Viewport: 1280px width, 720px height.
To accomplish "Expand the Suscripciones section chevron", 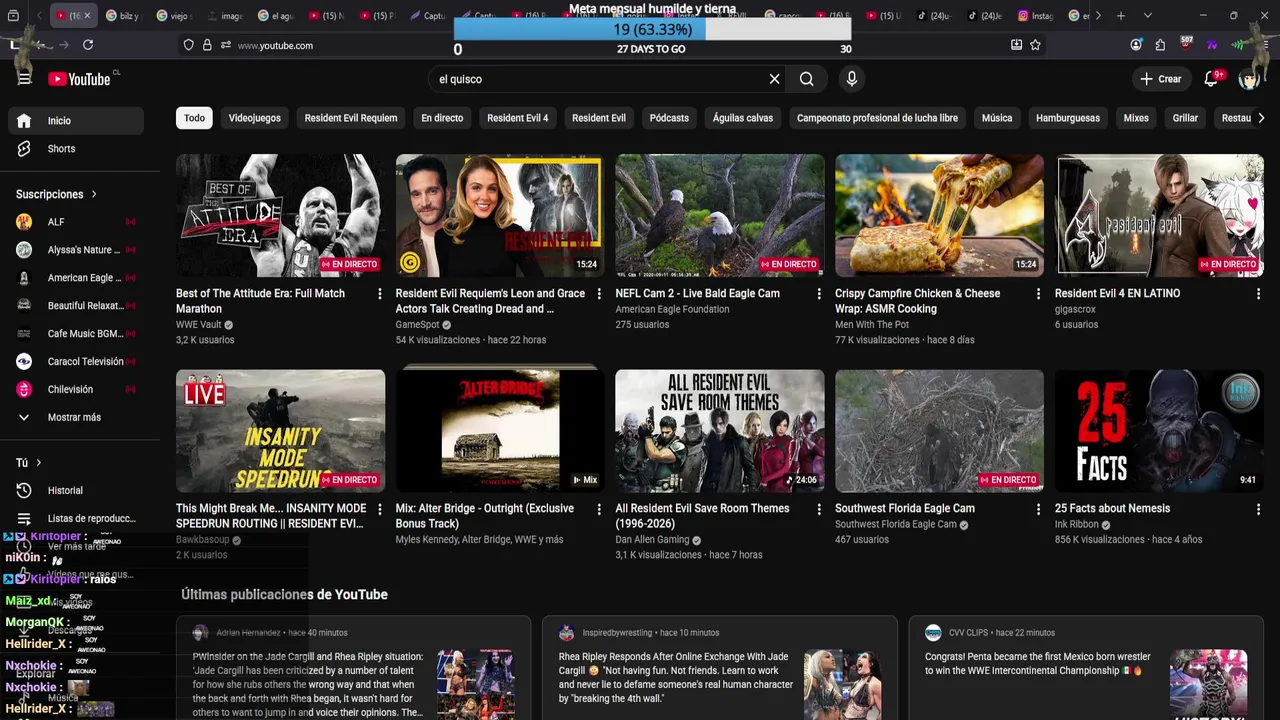I will [94, 194].
